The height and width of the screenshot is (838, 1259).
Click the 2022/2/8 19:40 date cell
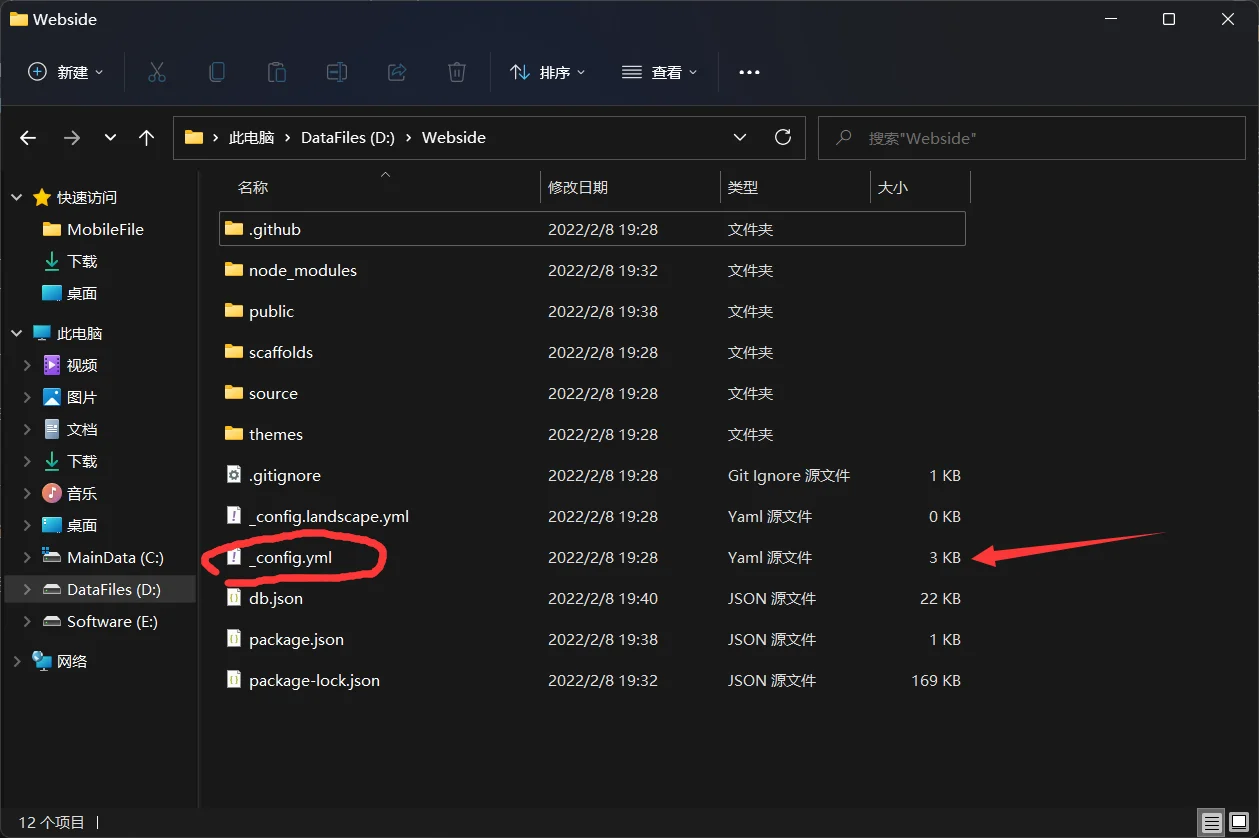click(603, 598)
